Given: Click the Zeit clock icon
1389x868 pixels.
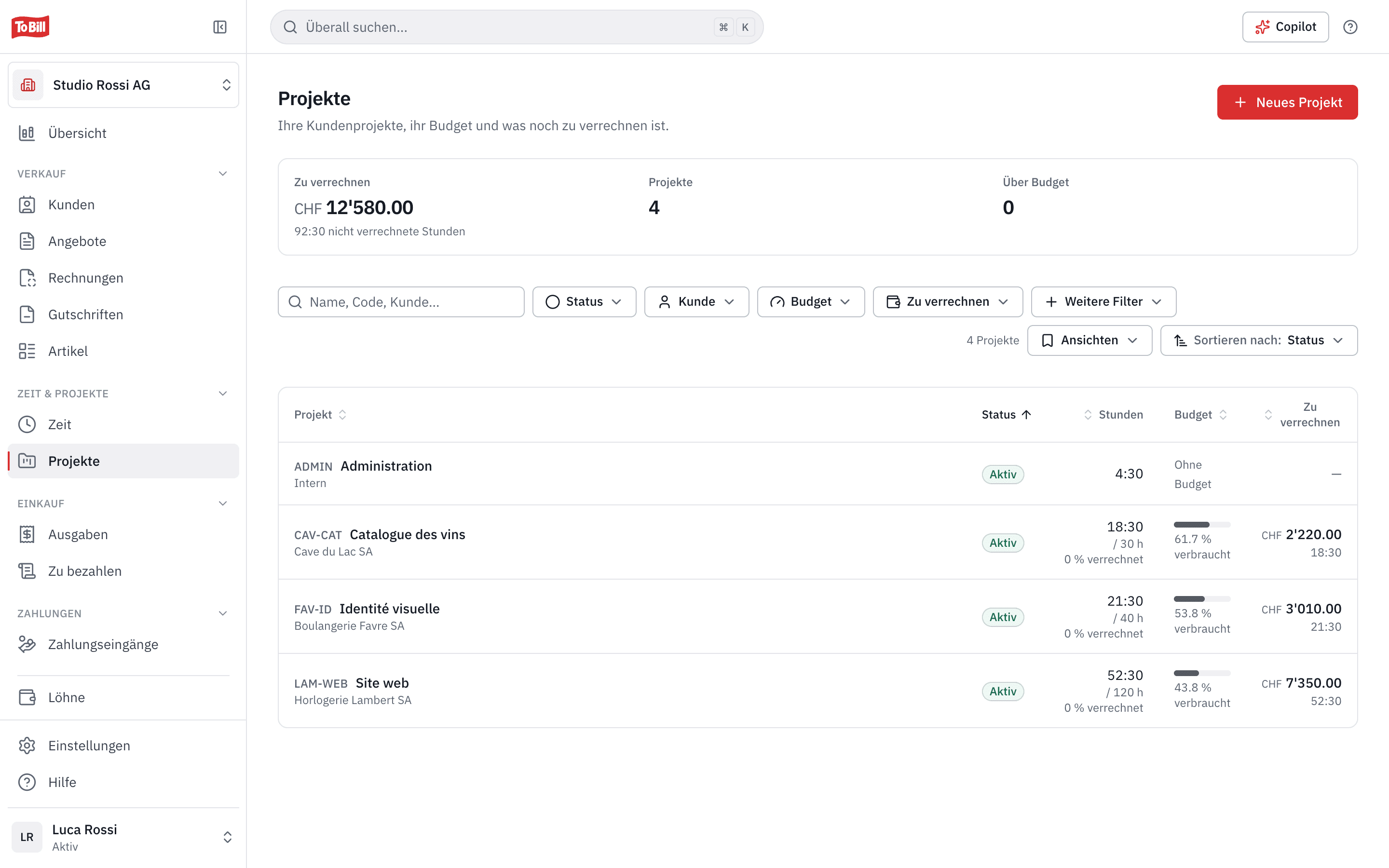Looking at the screenshot, I should (x=27, y=425).
